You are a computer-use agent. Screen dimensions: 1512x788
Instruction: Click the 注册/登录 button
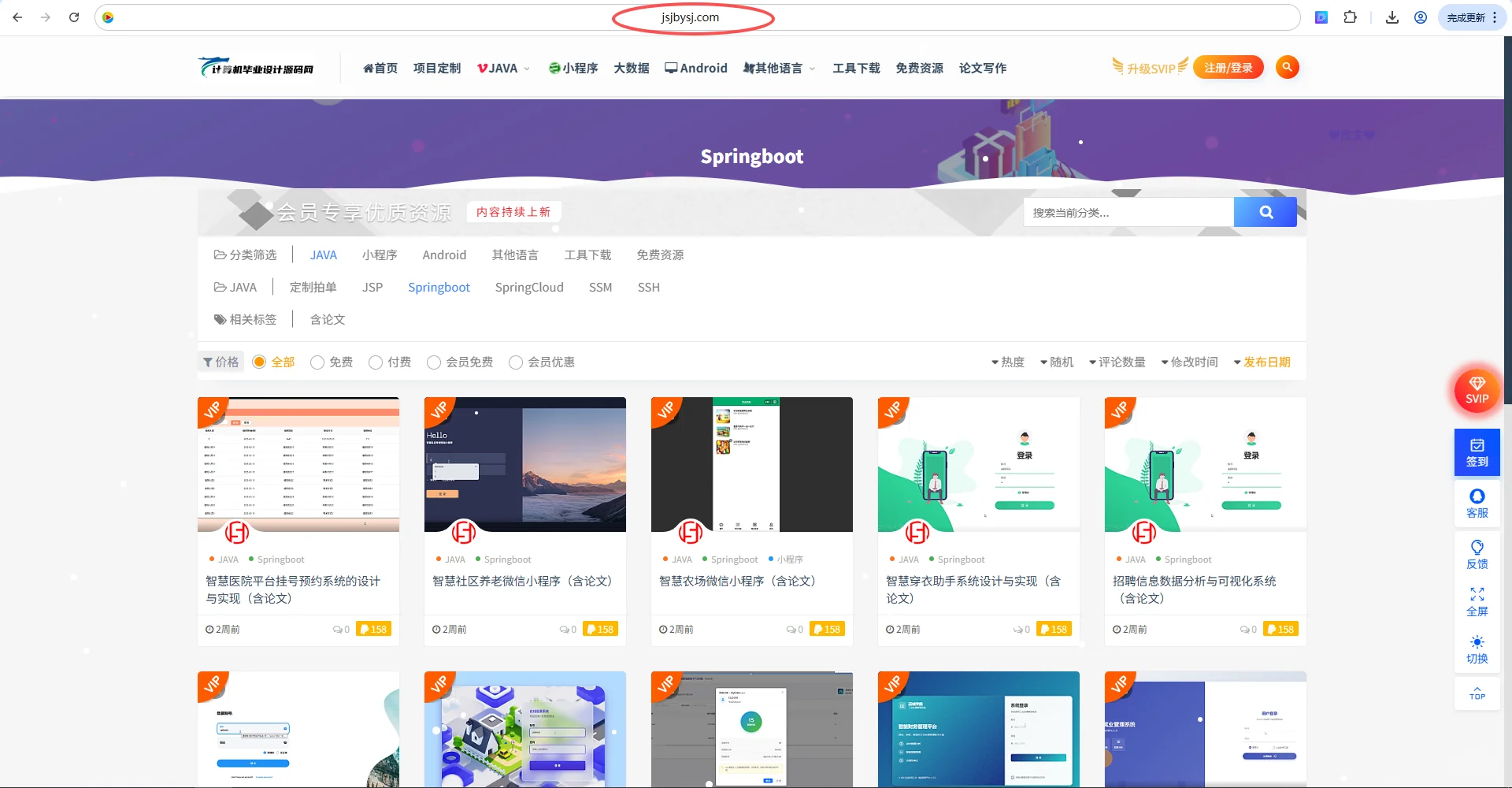pyautogui.click(x=1228, y=67)
